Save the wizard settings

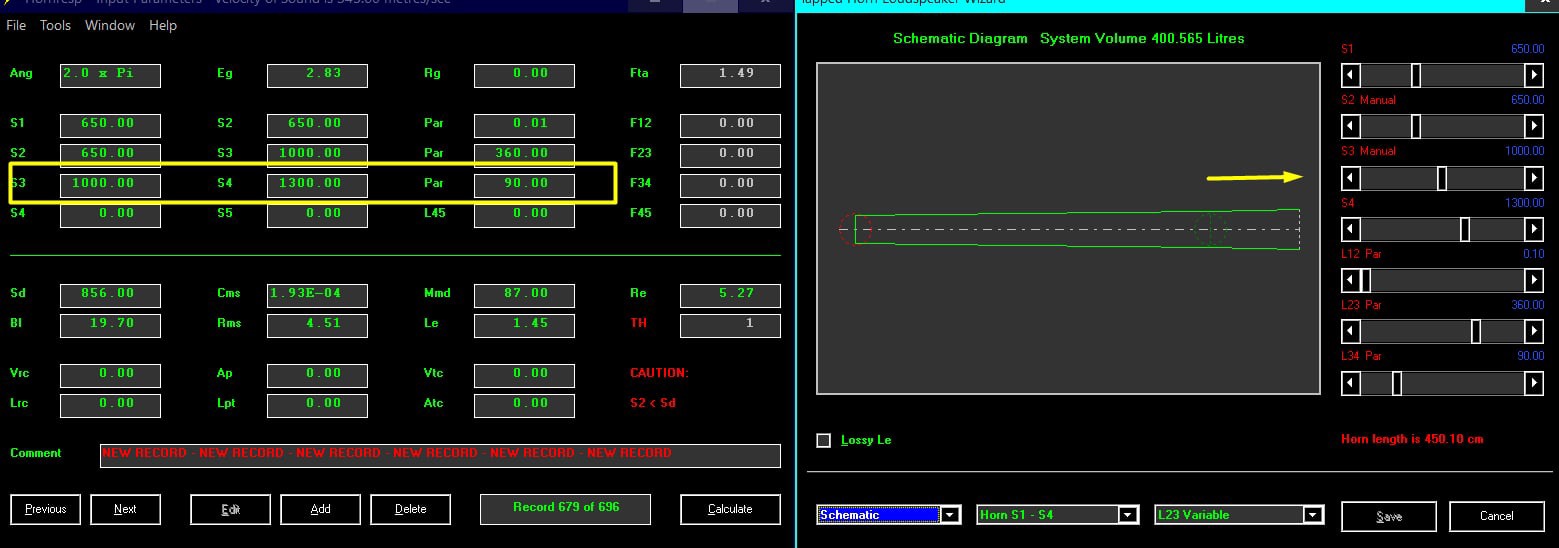click(1389, 516)
